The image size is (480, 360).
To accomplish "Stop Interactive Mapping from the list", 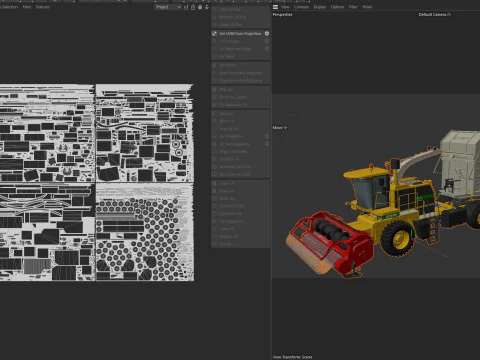I will point(240,81).
